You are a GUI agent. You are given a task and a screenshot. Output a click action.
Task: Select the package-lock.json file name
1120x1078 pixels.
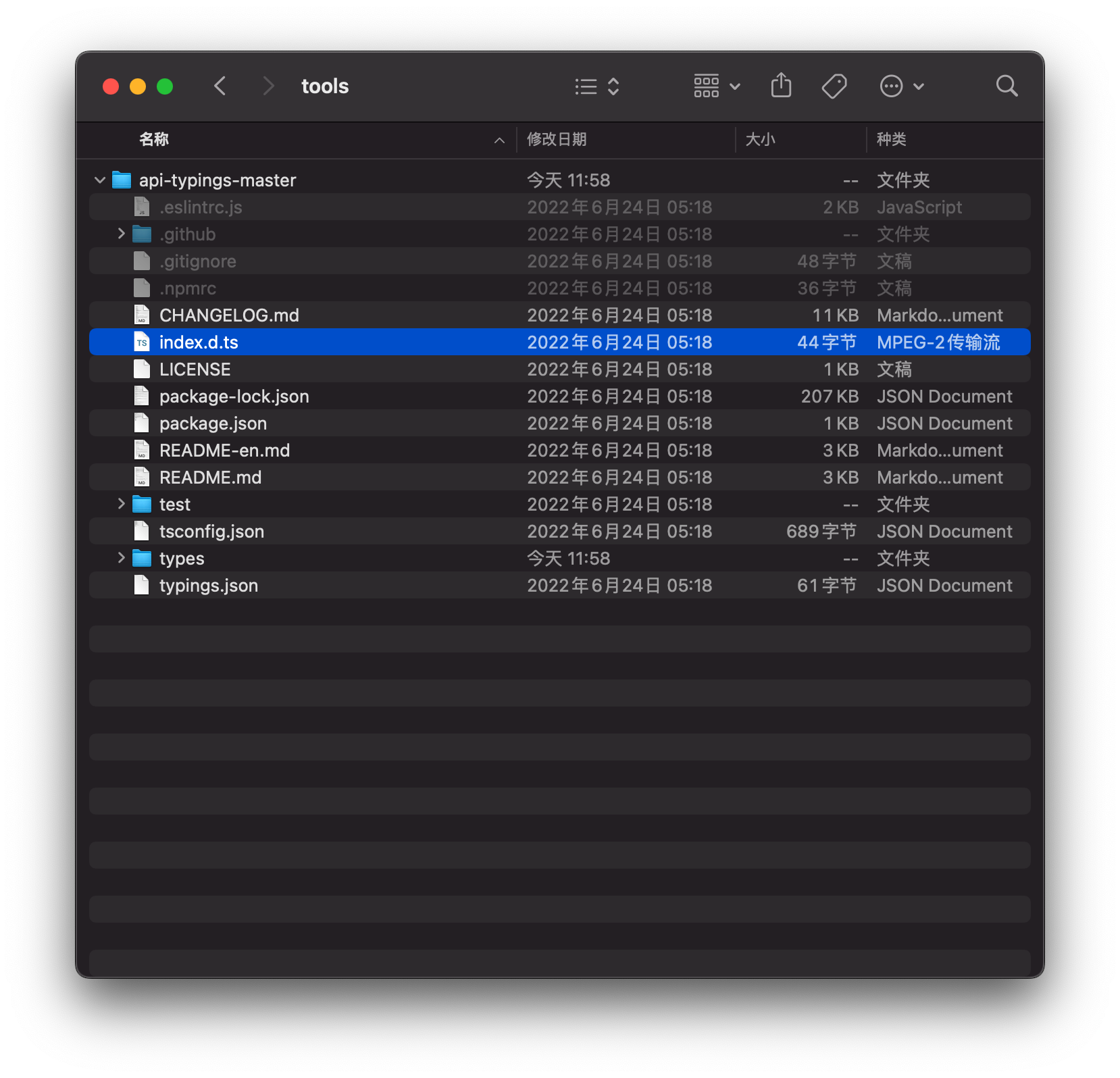(234, 396)
